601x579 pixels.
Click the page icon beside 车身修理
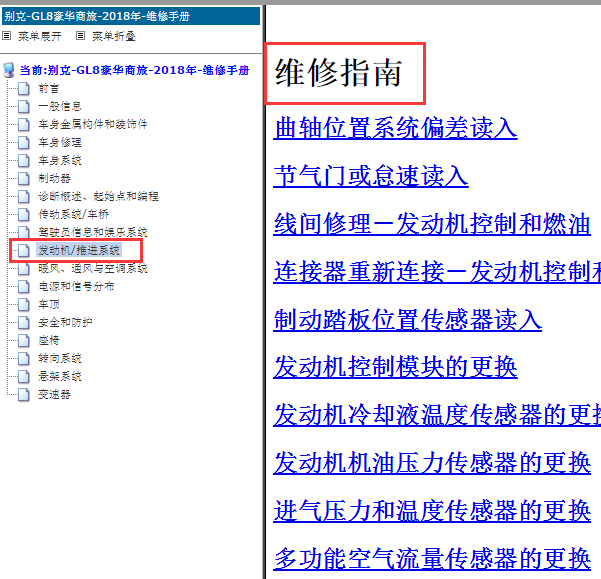(24, 143)
